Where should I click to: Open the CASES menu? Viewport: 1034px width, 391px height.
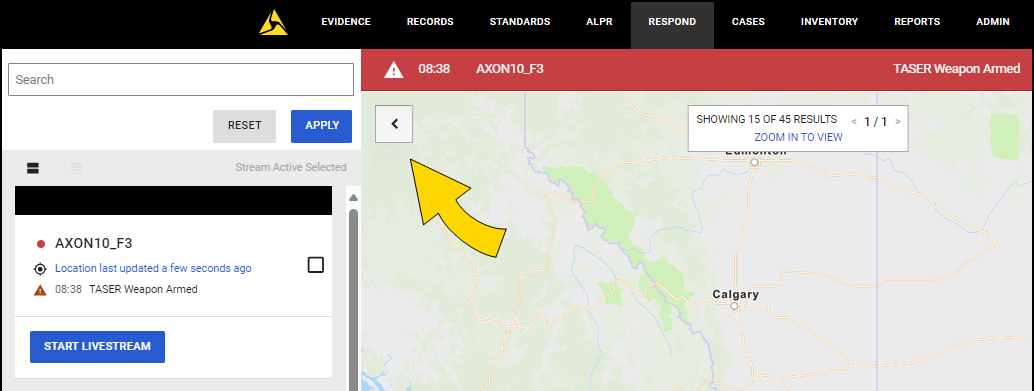click(x=748, y=22)
